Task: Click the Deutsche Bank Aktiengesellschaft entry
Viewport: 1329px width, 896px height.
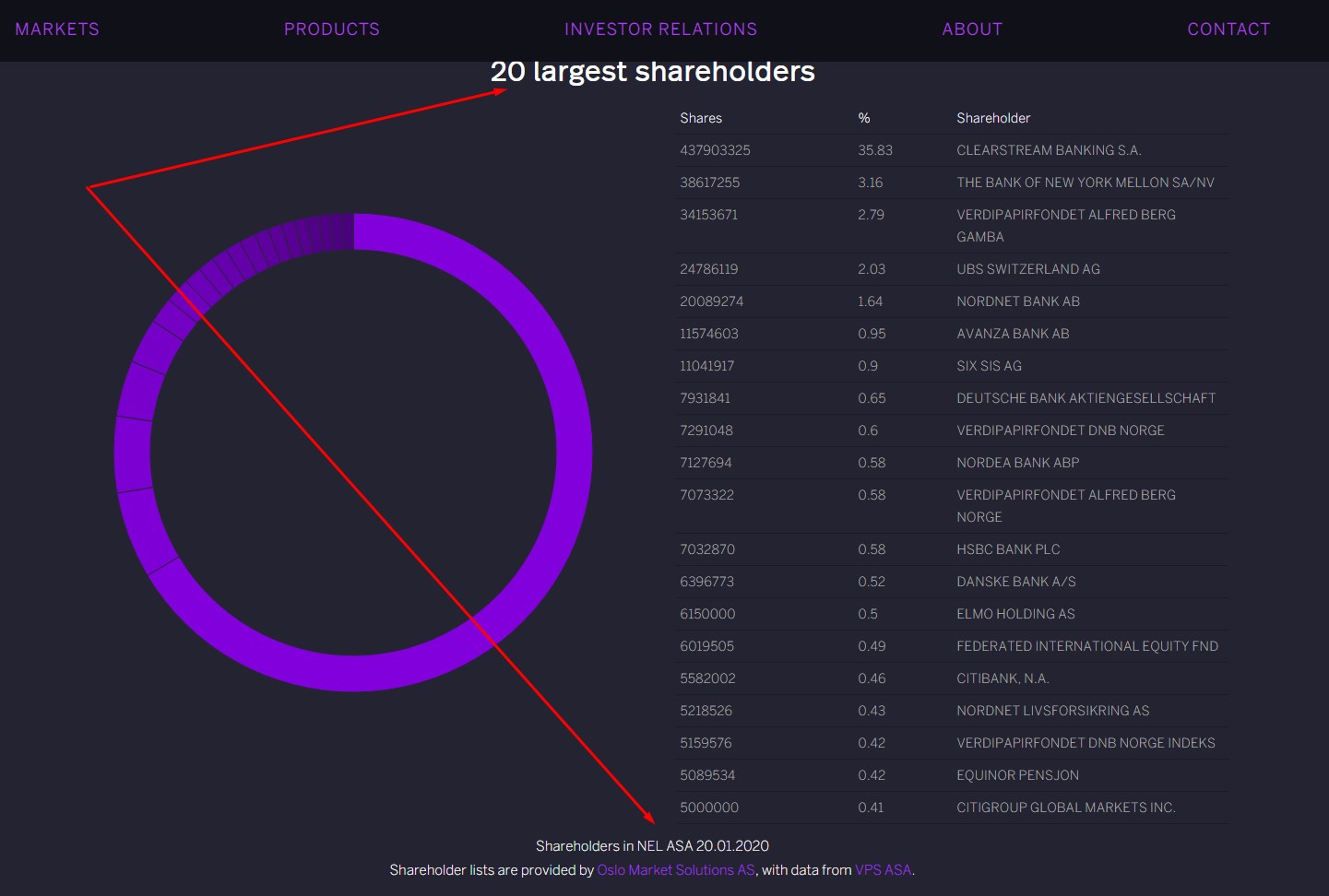Action: (1086, 398)
